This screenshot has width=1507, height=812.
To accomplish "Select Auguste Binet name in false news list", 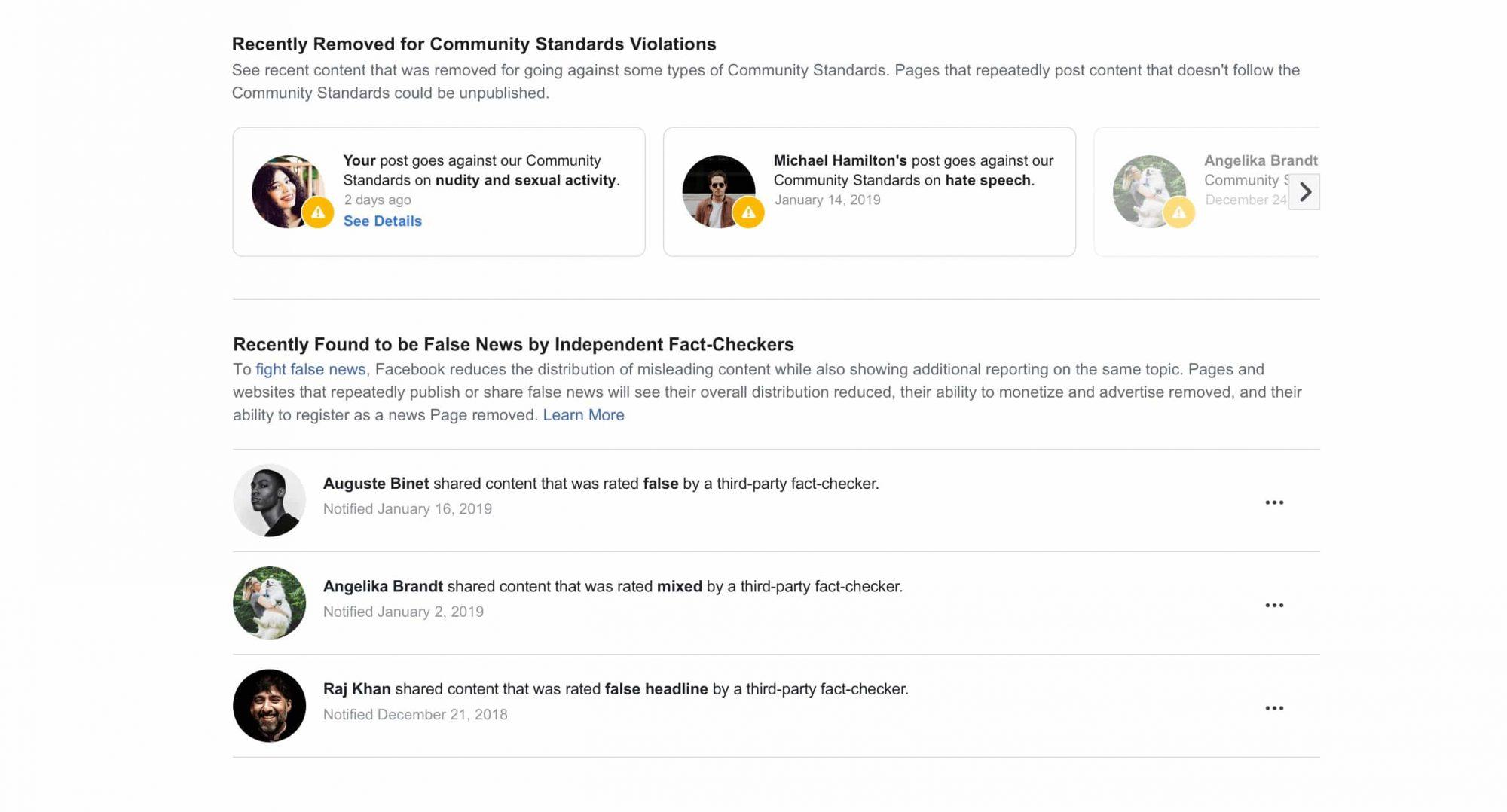I will pos(376,484).
